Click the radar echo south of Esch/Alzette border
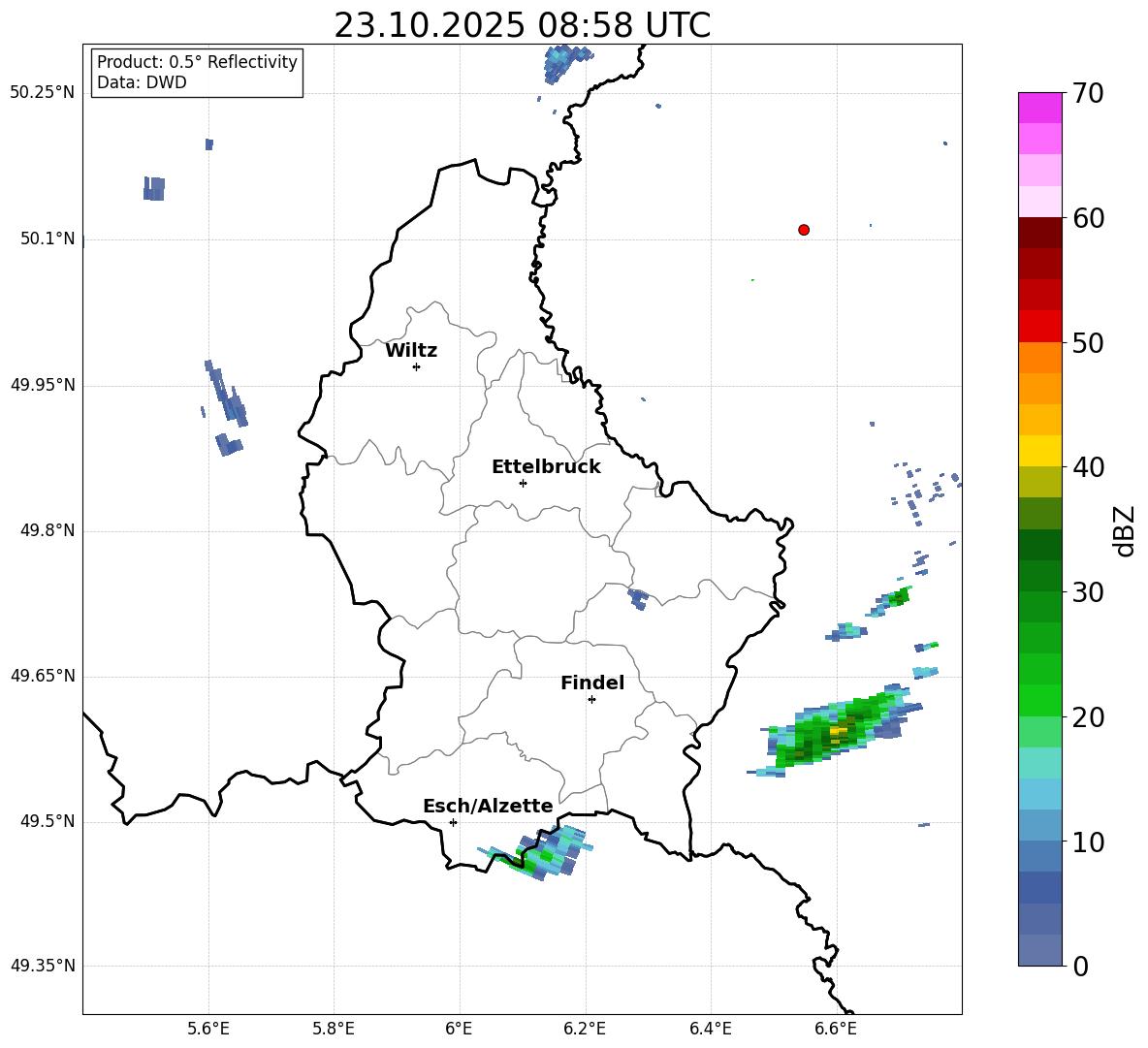Viewport: 1148px width, 1048px height. (536, 852)
